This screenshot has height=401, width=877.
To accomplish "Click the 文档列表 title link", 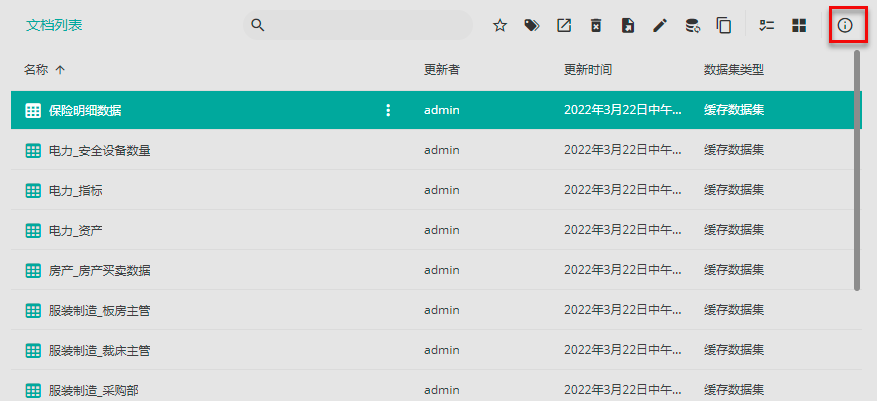I will tap(54, 26).
